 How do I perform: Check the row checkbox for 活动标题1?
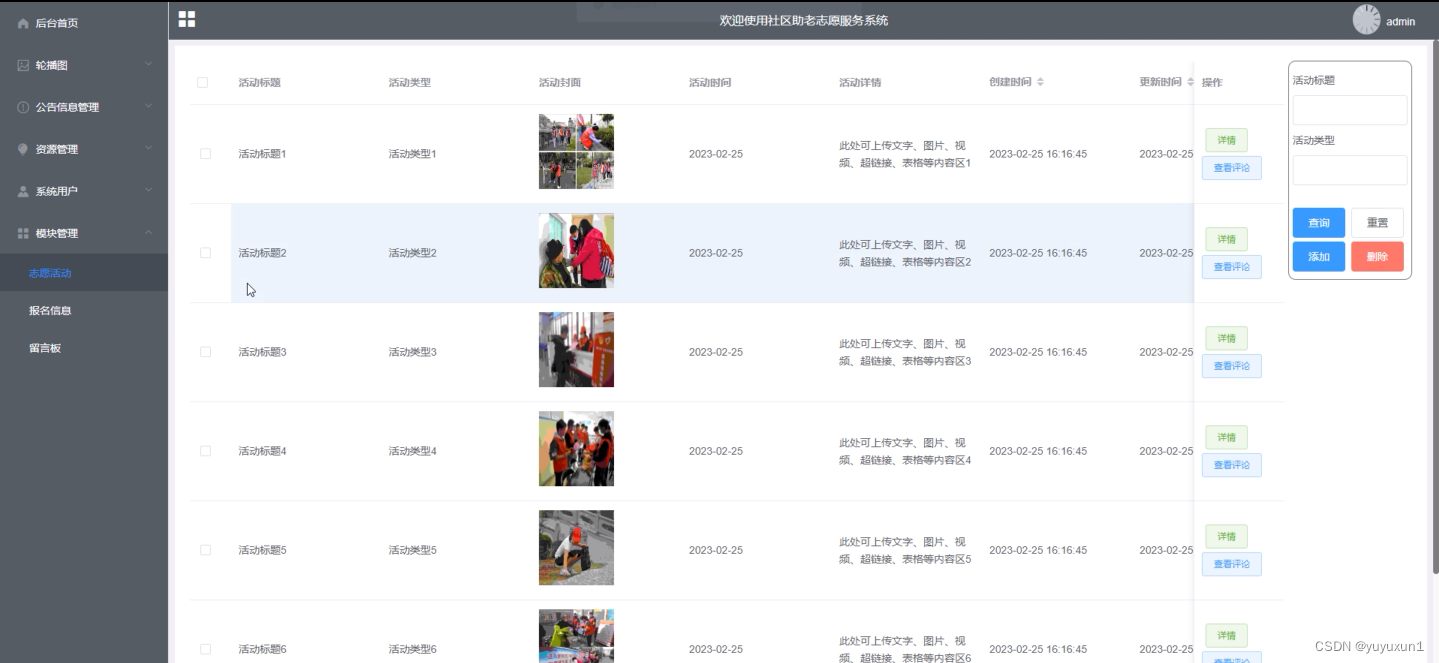point(205,154)
